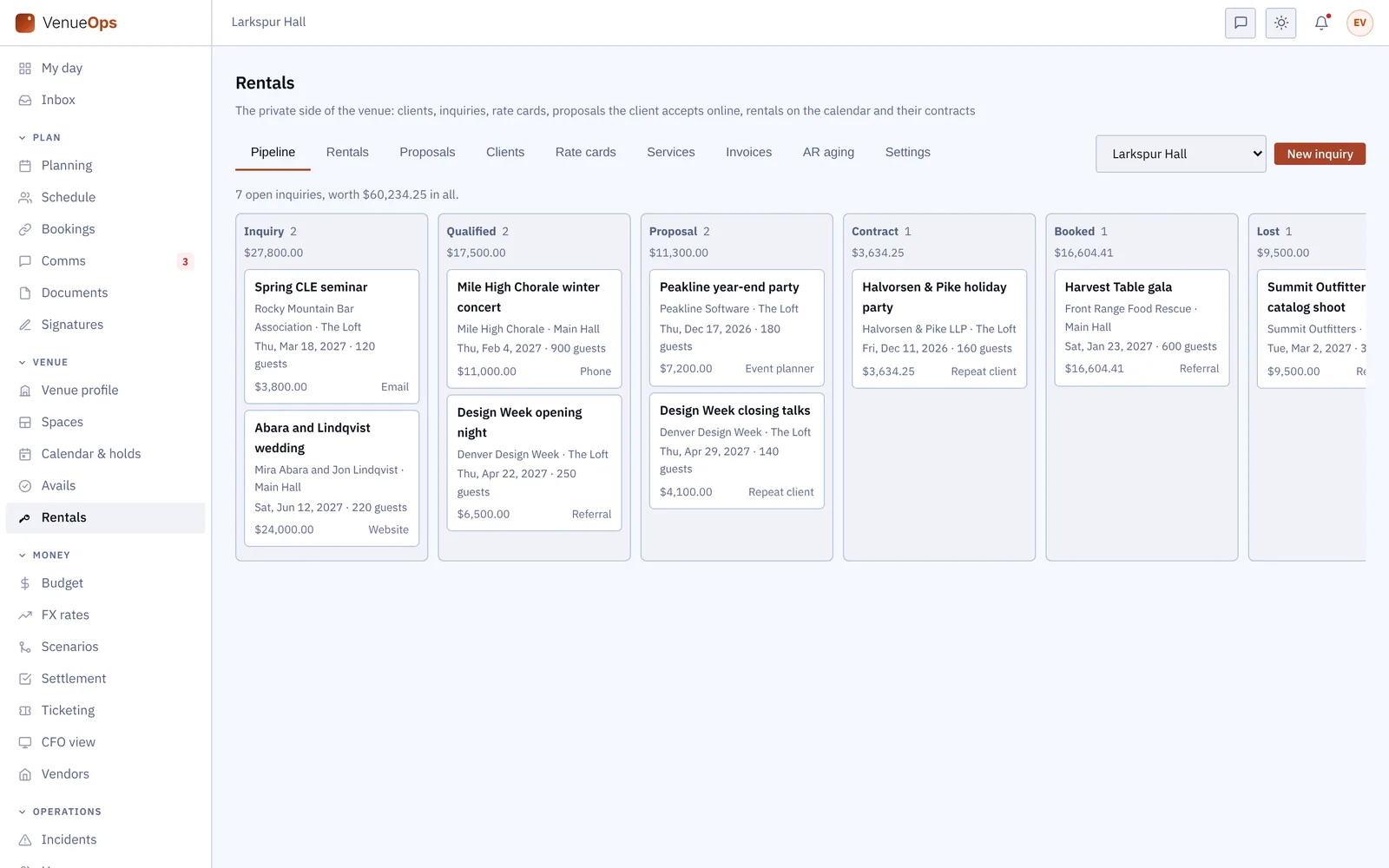Viewport: 1389px width, 868px height.
Task: Open the notifications bell
Action: click(1321, 23)
